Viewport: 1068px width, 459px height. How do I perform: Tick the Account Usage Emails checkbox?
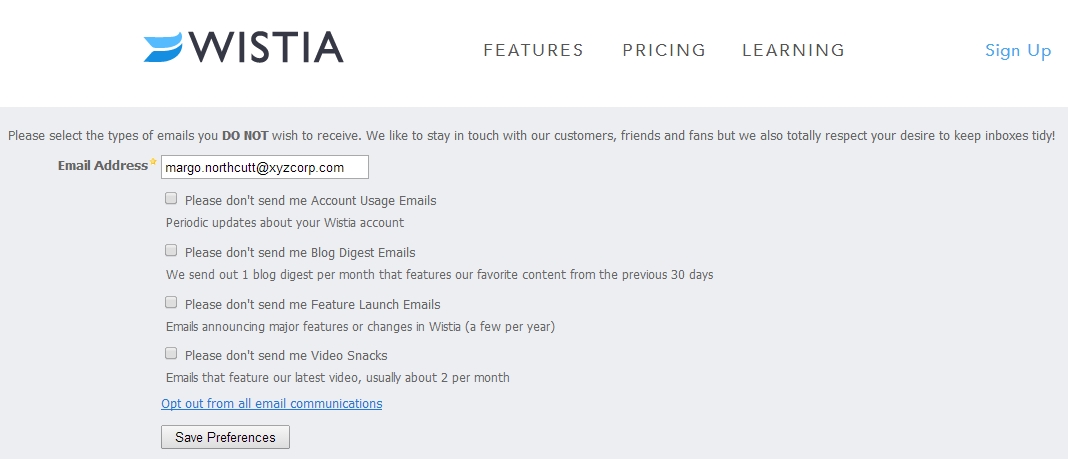point(171,199)
